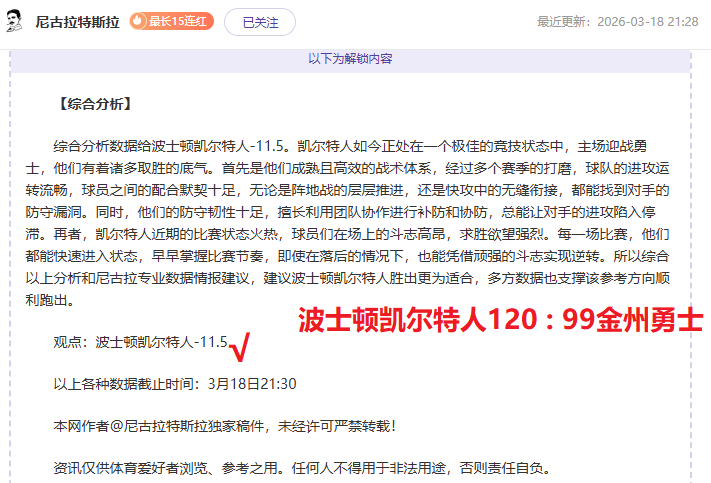Click the red score text 波士顿凯尔特人120：99金州勇士
The width and height of the screenshot is (711, 483).
click(501, 320)
